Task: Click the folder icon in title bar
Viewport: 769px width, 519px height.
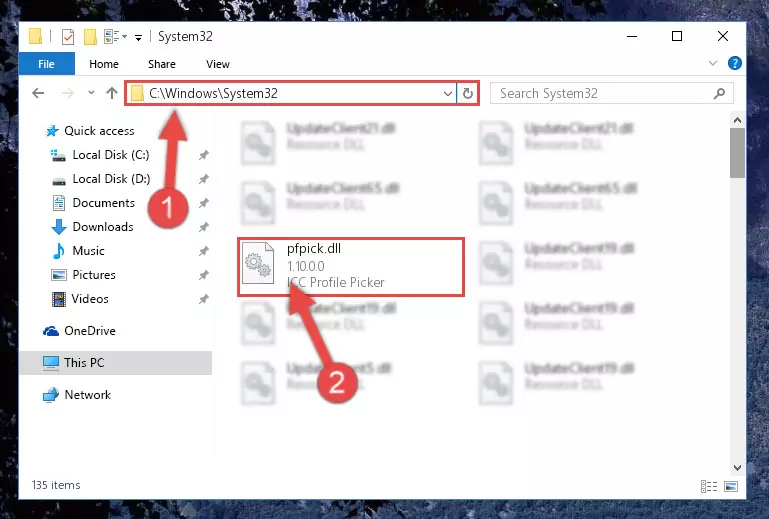Action: 35,36
